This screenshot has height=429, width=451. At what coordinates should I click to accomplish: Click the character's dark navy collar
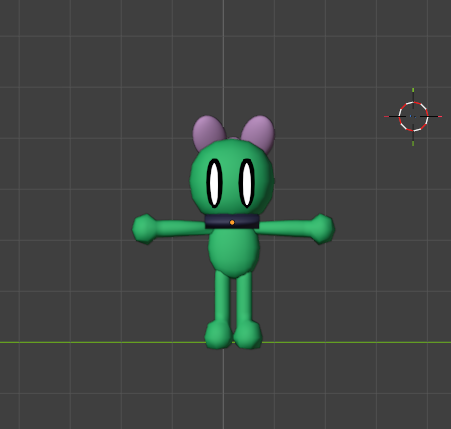tap(232, 222)
